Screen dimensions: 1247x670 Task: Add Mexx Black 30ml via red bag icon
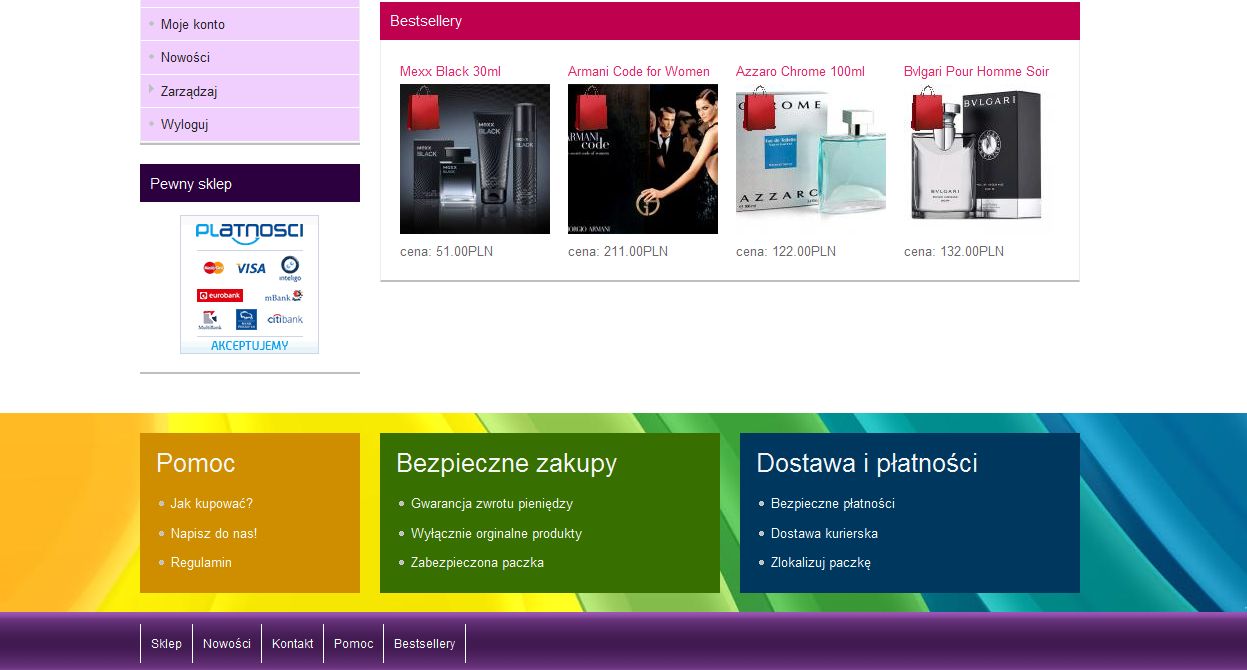pos(423,108)
